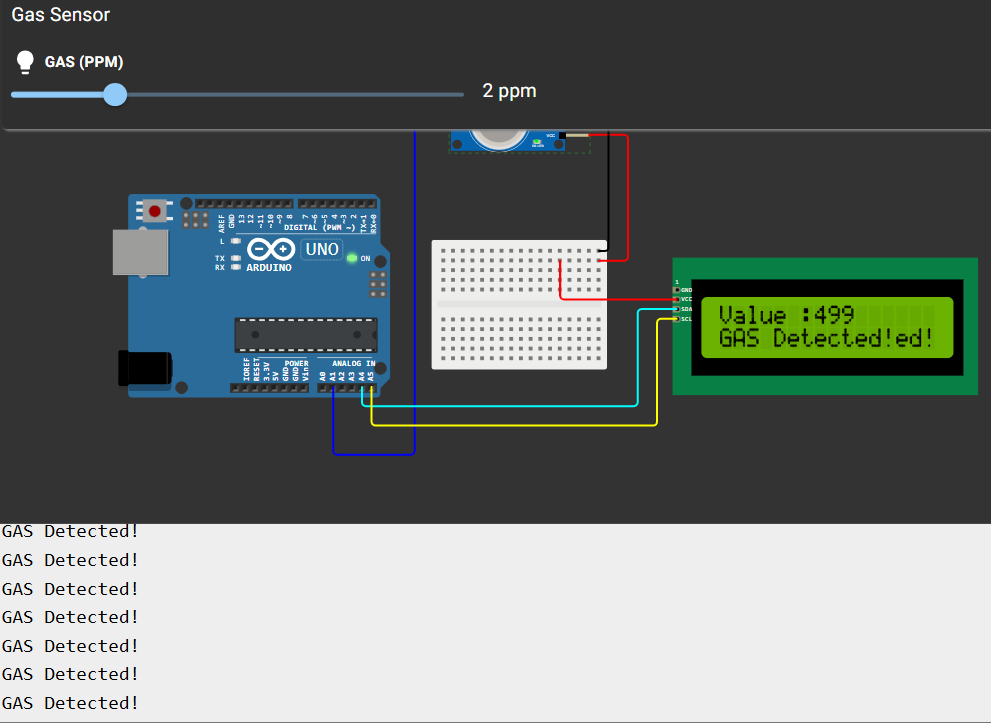Select the gas bulb icon in the sensor panel
991x725 pixels.
pyautogui.click(x=24, y=61)
